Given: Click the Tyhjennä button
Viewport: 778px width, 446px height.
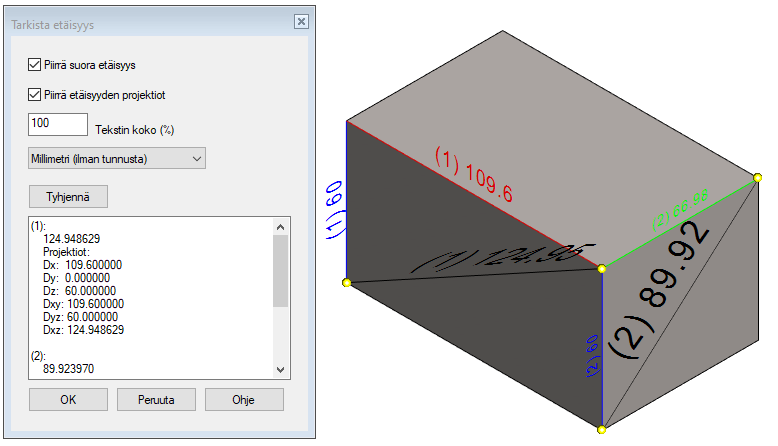Looking at the screenshot, I should pyautogui.click(x=68, y=196).
